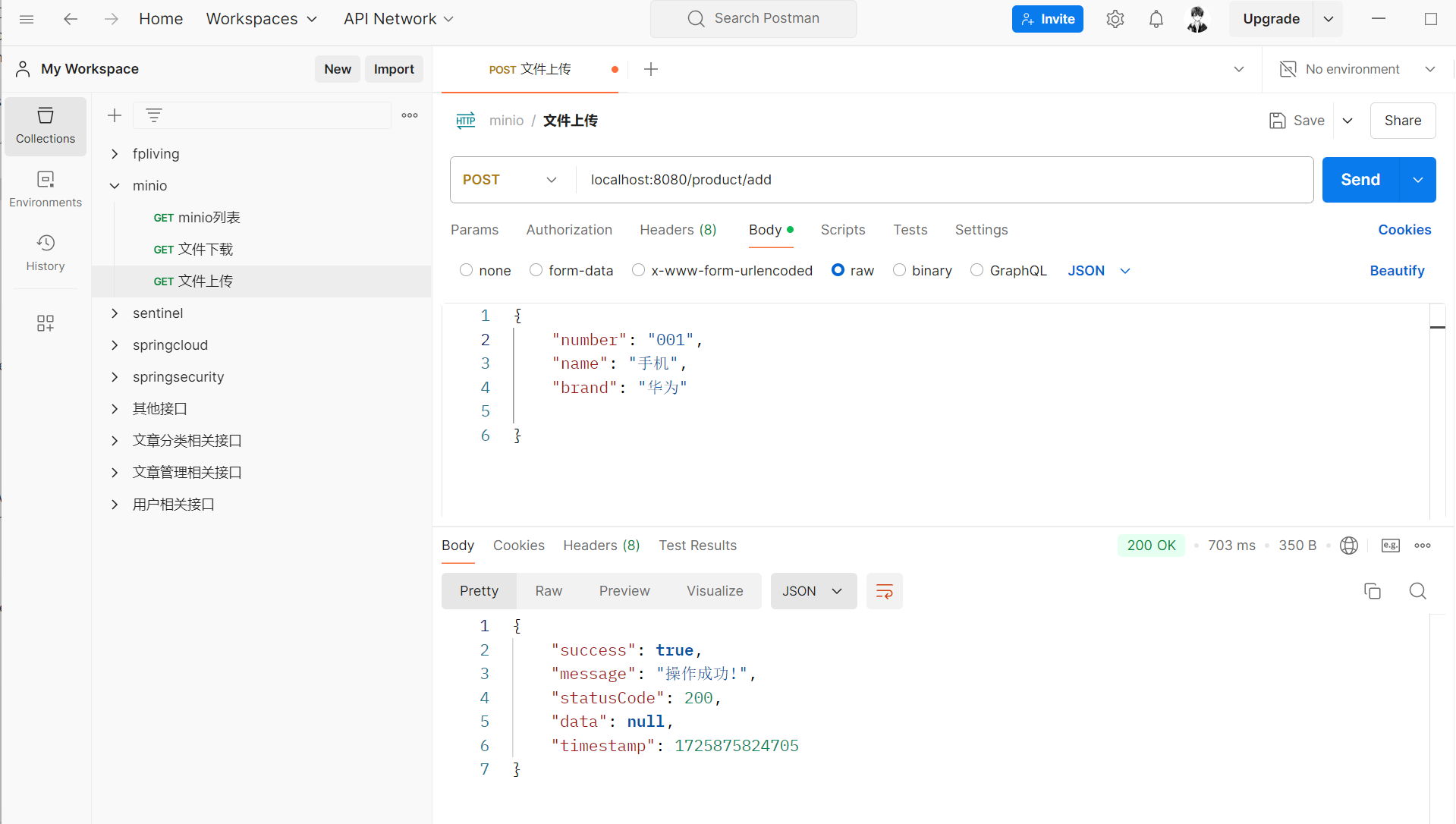
Task: Switch to the Settings tab
Action: tap(981, 230)
